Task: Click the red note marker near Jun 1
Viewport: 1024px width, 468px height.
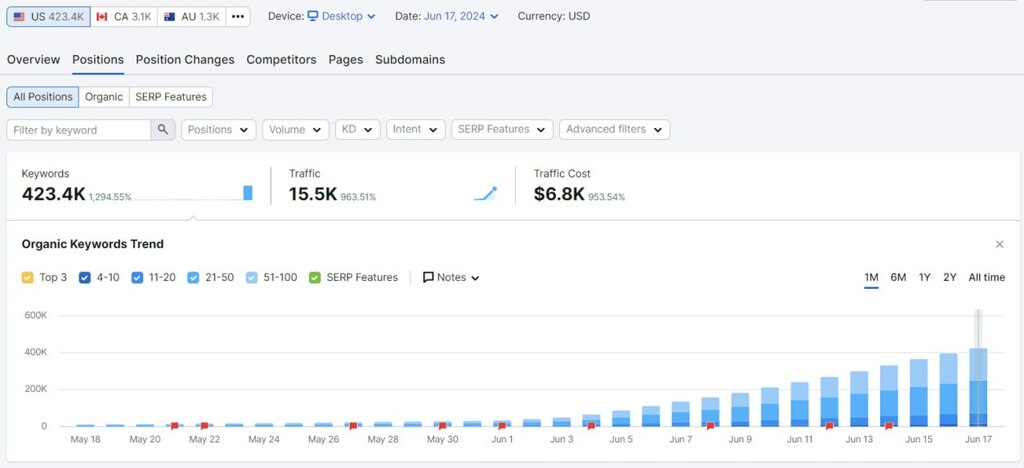Action: point(502,426)
